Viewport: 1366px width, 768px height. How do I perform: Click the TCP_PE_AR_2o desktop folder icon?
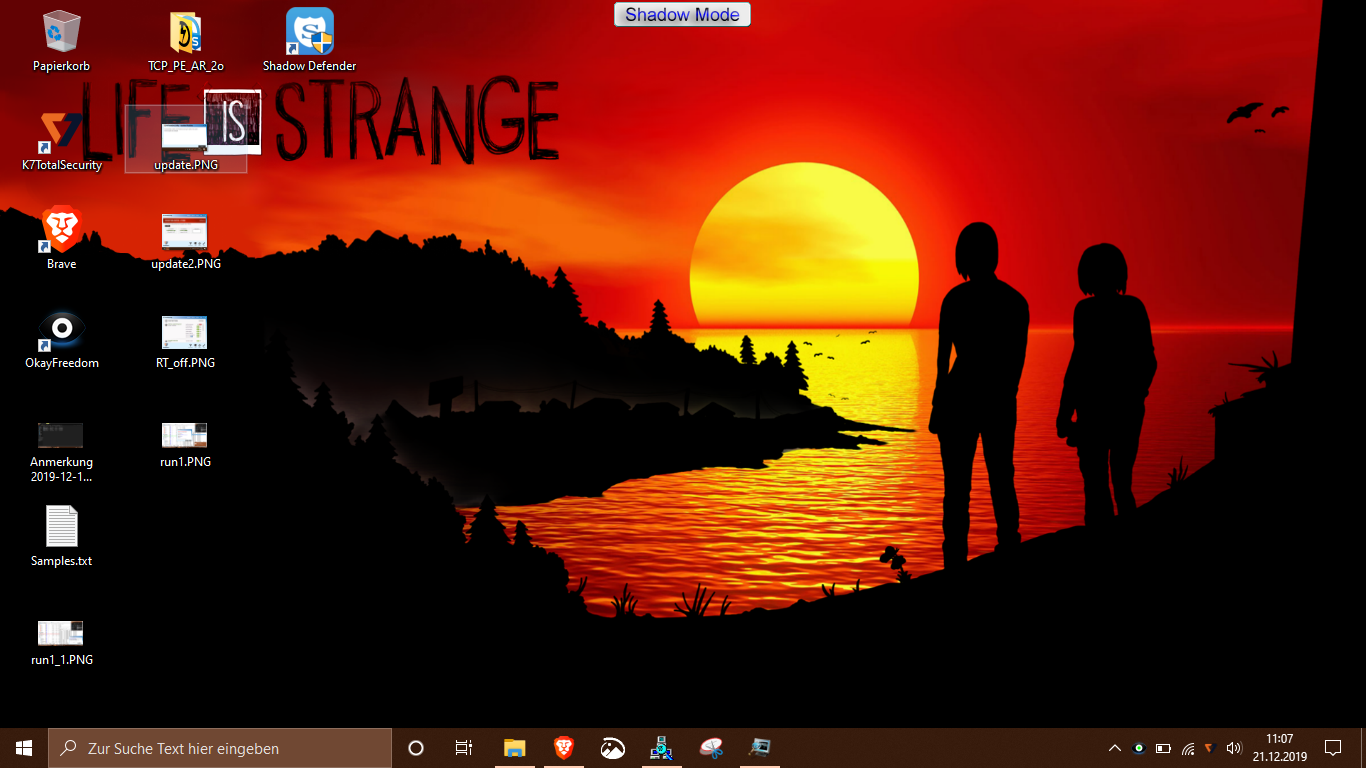[186, 33]
